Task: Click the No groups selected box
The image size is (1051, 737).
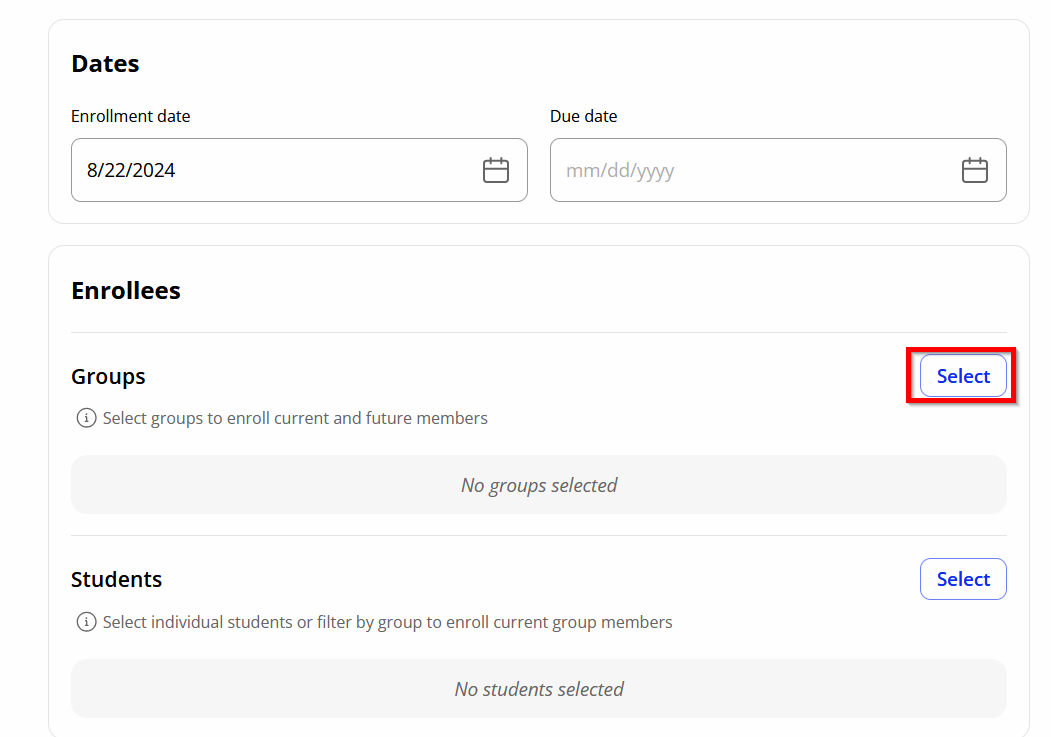Action: [x=538, y=485]
